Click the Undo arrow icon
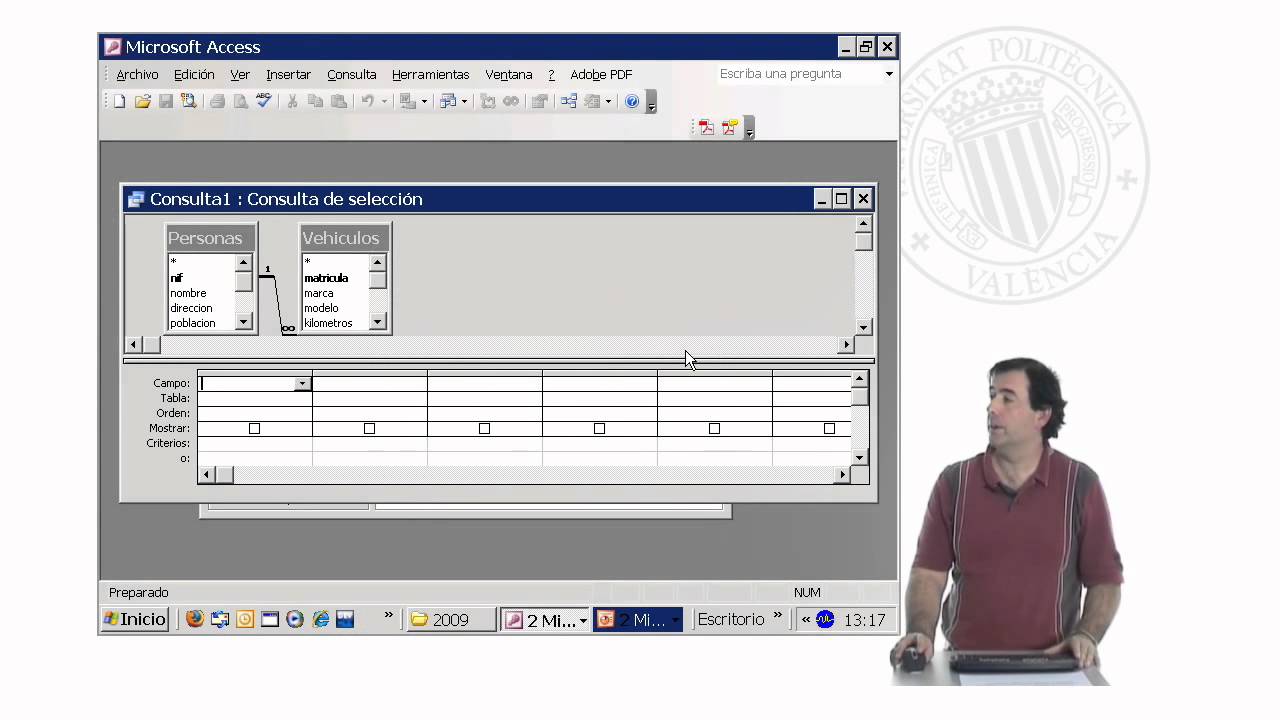The height and width of the screenshot is (720, 1280). click(x=367, y=101)
